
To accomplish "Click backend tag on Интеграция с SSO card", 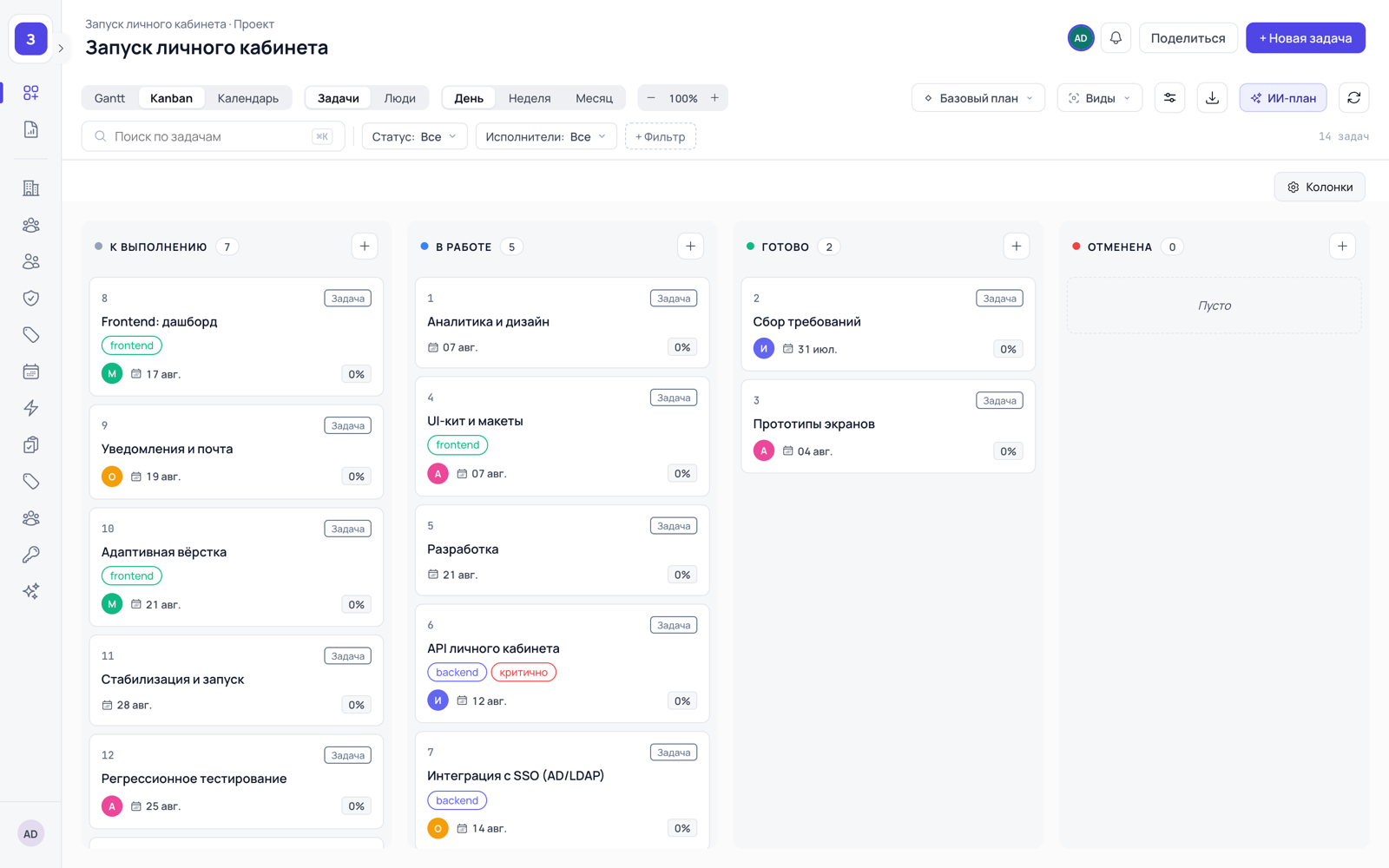I will pos(457,800).
